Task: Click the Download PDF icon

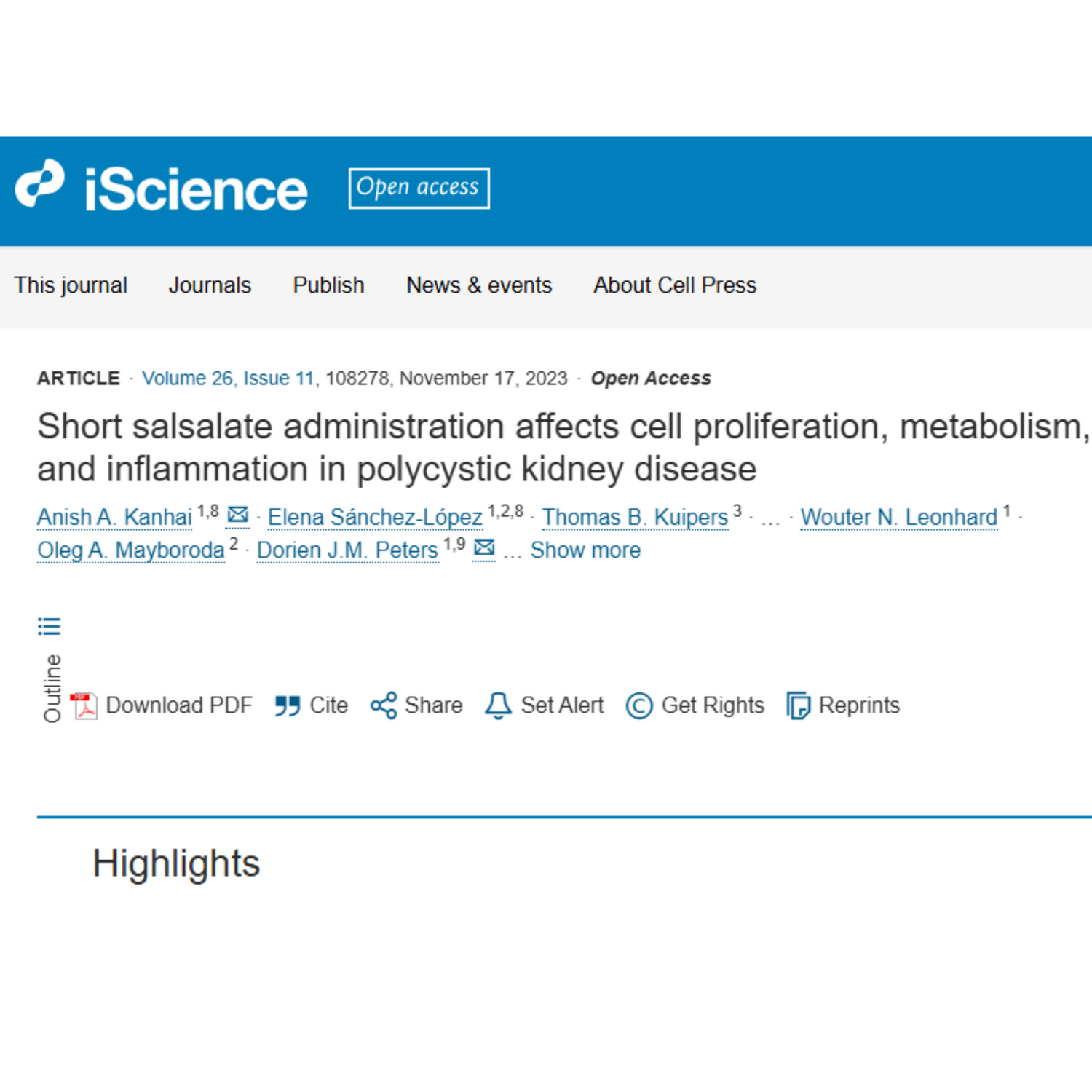Action: (x=84, y=705)
